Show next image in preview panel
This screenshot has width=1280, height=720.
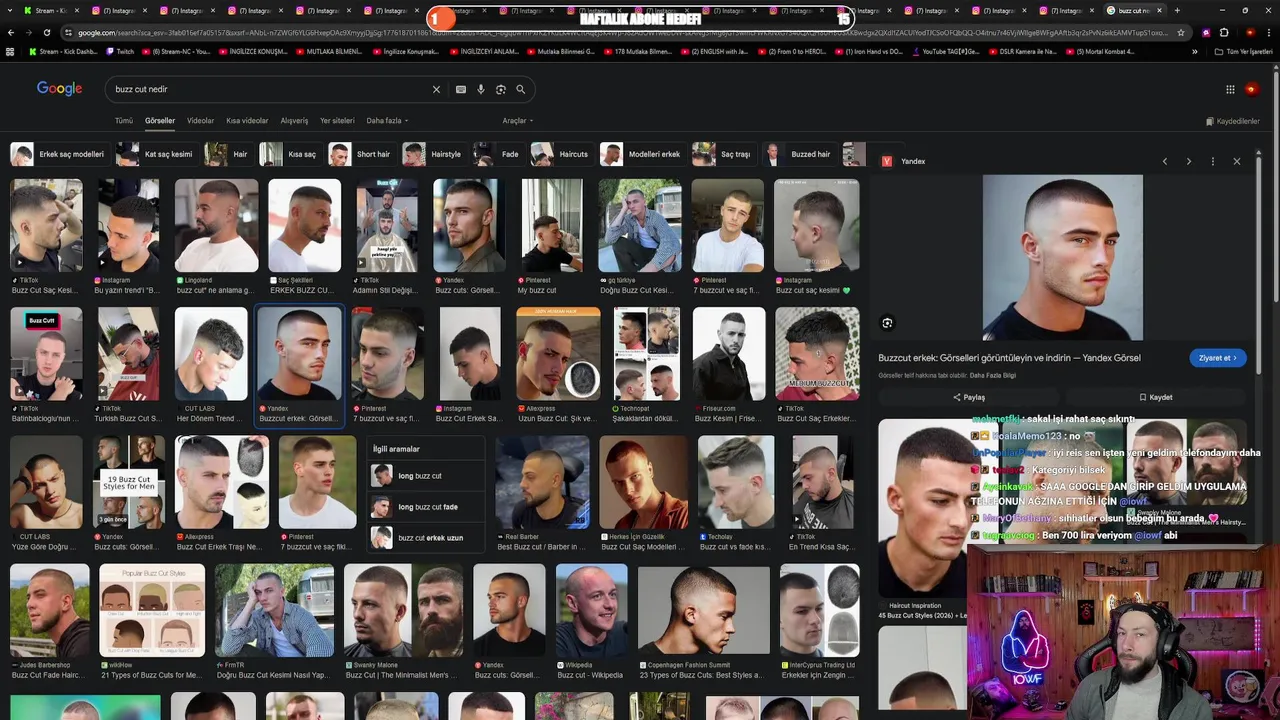[x=1189, y=161]
